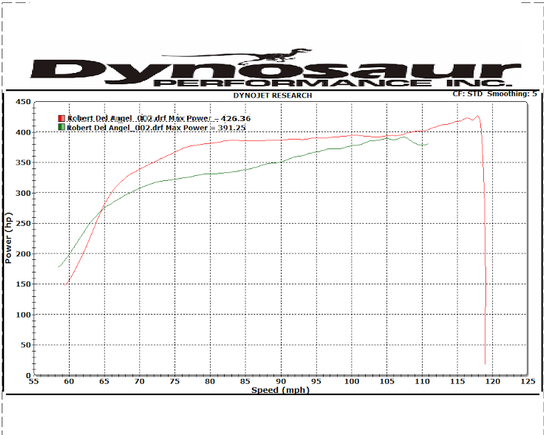Click the 120 tick label on speed axis

(493, 382)
